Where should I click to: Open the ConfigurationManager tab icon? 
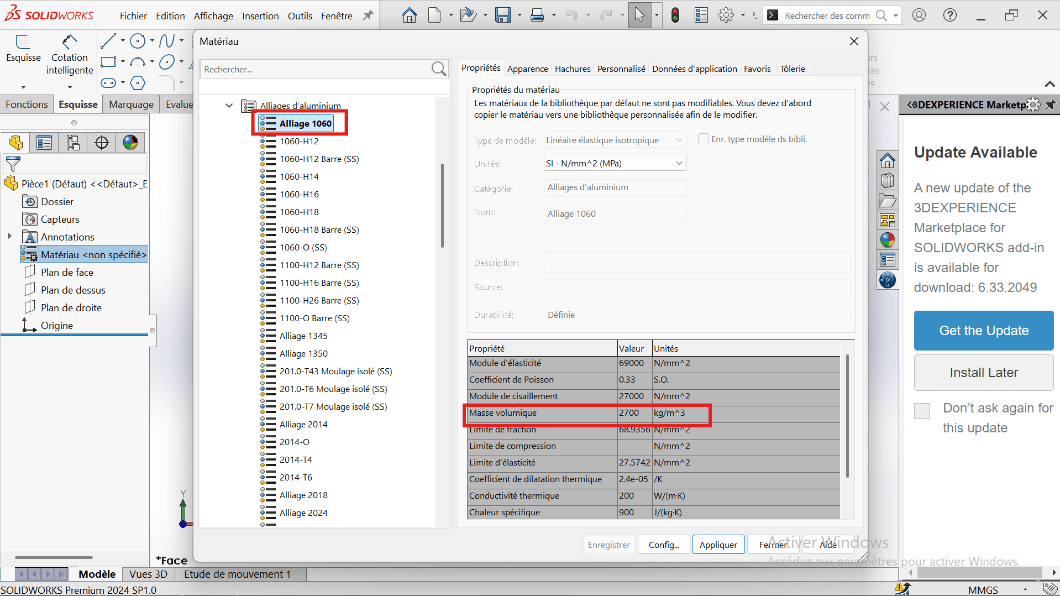(x=73, y=142)
